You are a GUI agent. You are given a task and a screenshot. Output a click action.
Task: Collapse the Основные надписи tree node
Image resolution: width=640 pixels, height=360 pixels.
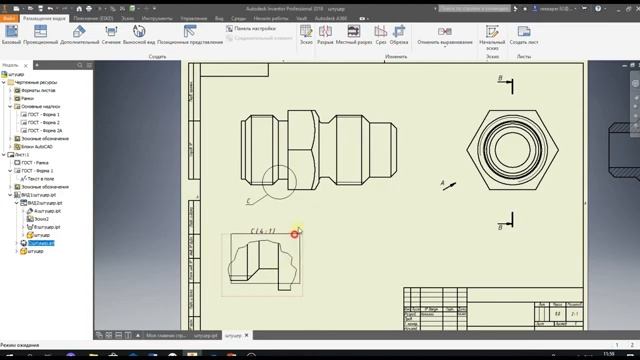click(x=10, y=107)
